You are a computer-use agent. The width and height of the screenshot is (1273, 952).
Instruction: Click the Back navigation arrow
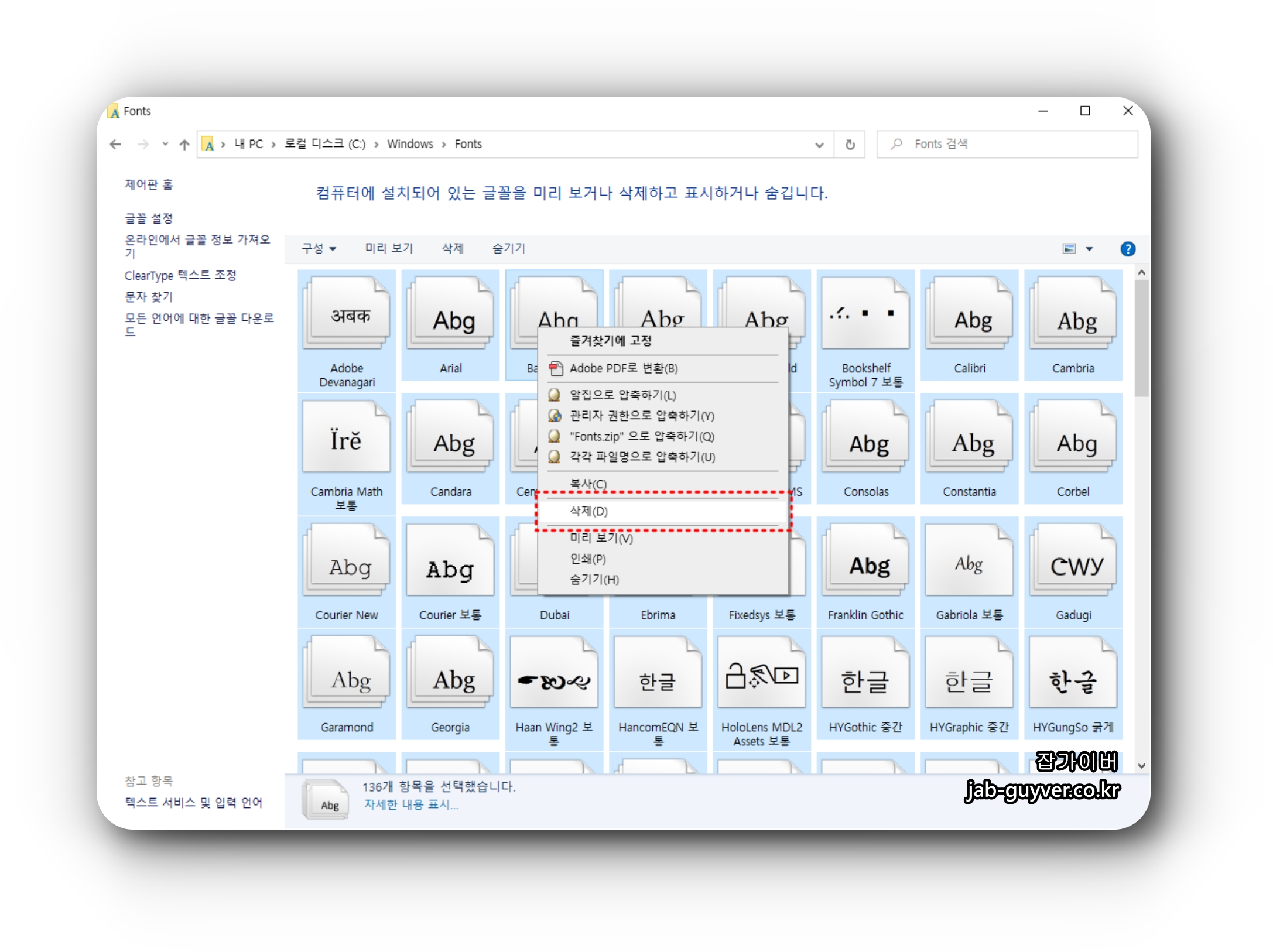coord(115,144)
